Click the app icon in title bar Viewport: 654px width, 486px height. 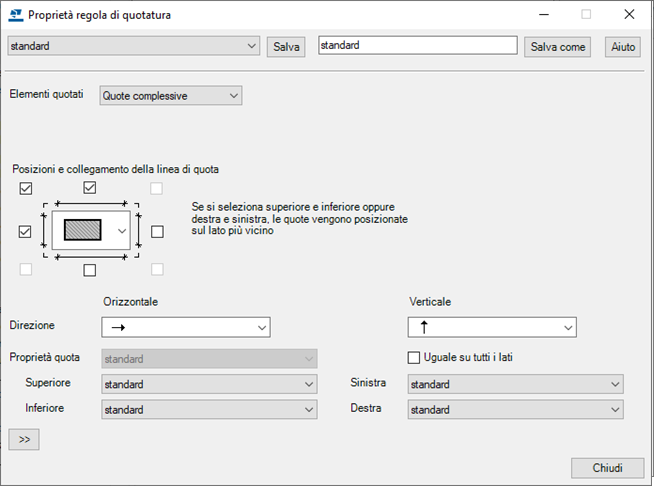click(x=14, y=15)
